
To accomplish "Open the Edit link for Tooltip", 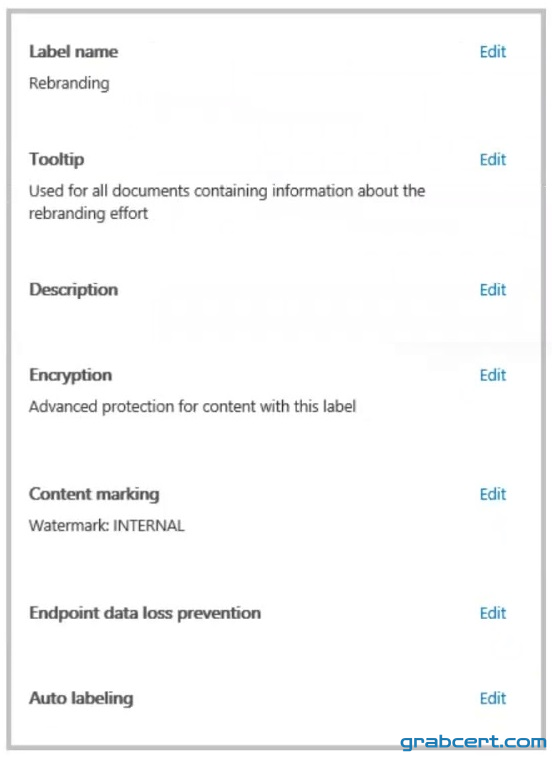I will 493,159.
